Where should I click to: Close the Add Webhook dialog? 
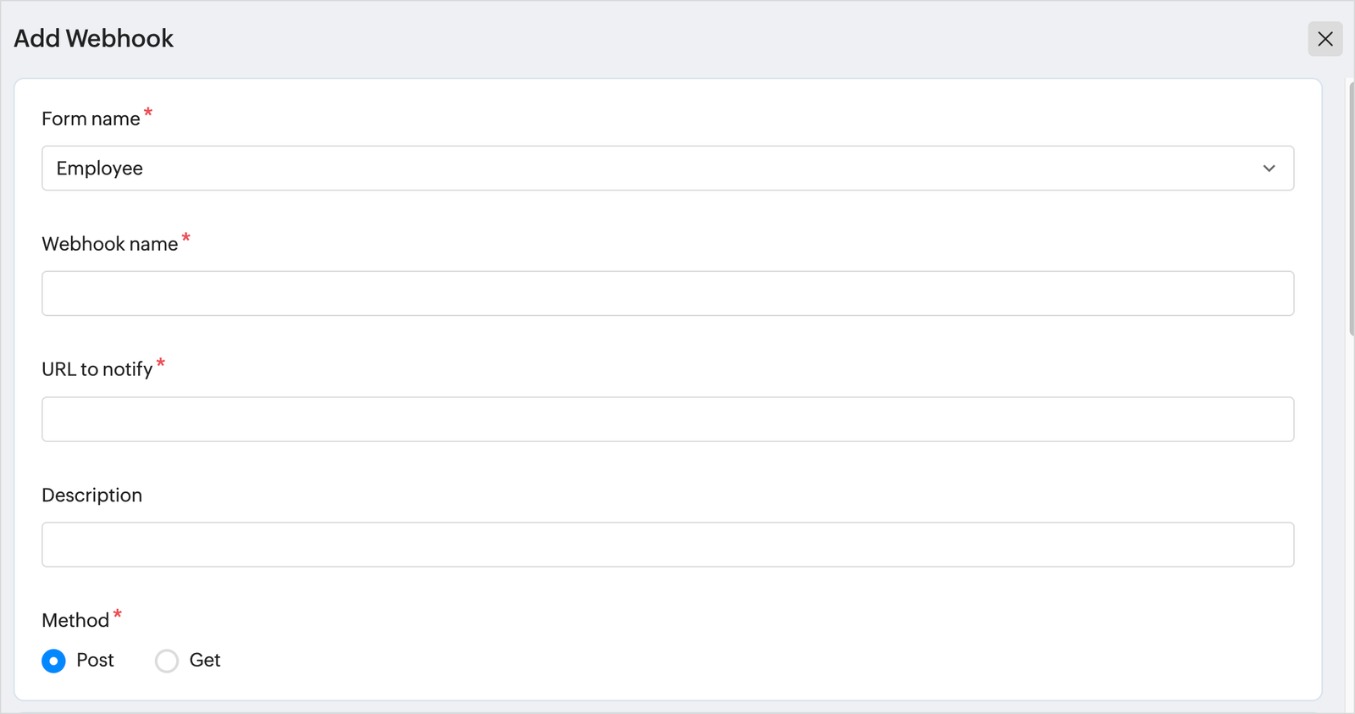coord(1325,39)
